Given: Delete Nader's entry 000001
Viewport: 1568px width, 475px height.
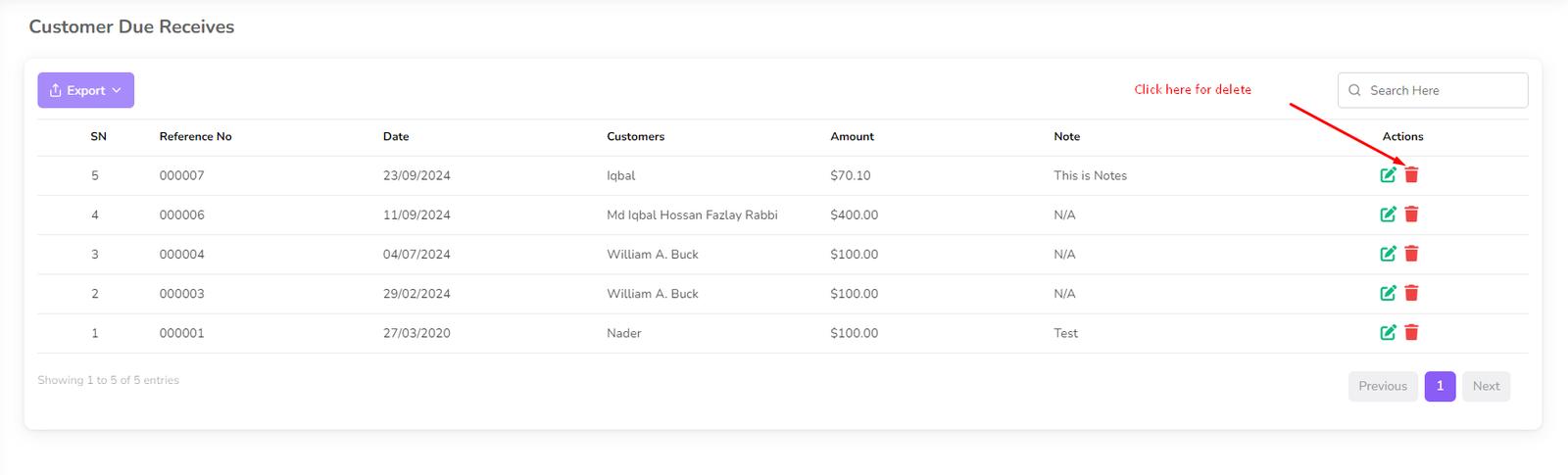Looking at the screenshot, I should pos(1411,333).
